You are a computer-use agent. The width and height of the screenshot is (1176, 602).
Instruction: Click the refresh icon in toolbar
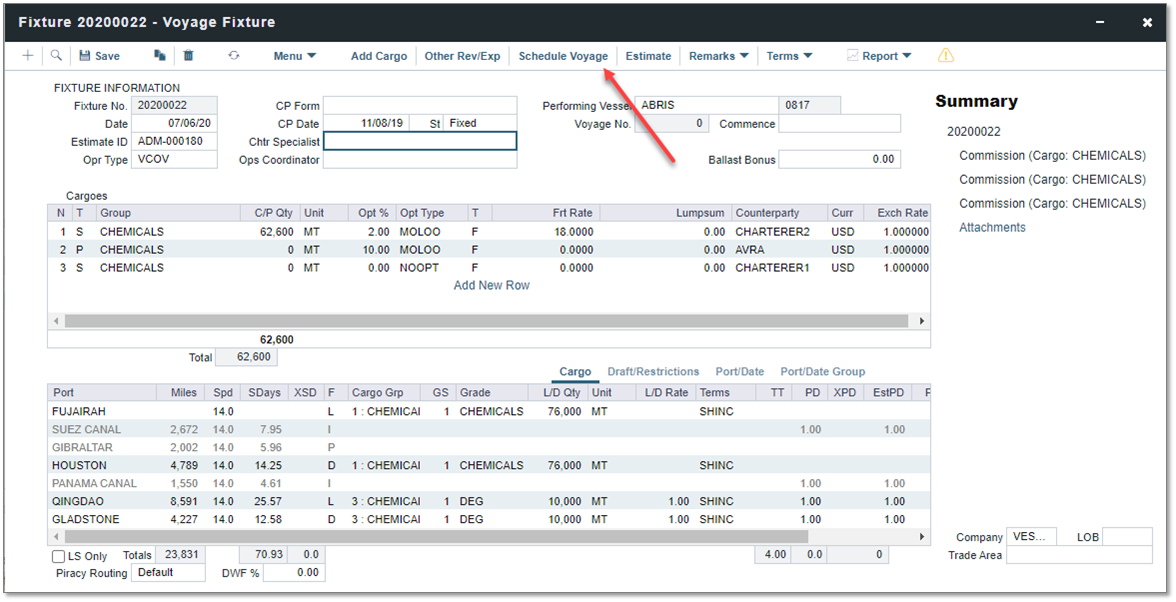(233, 56)
